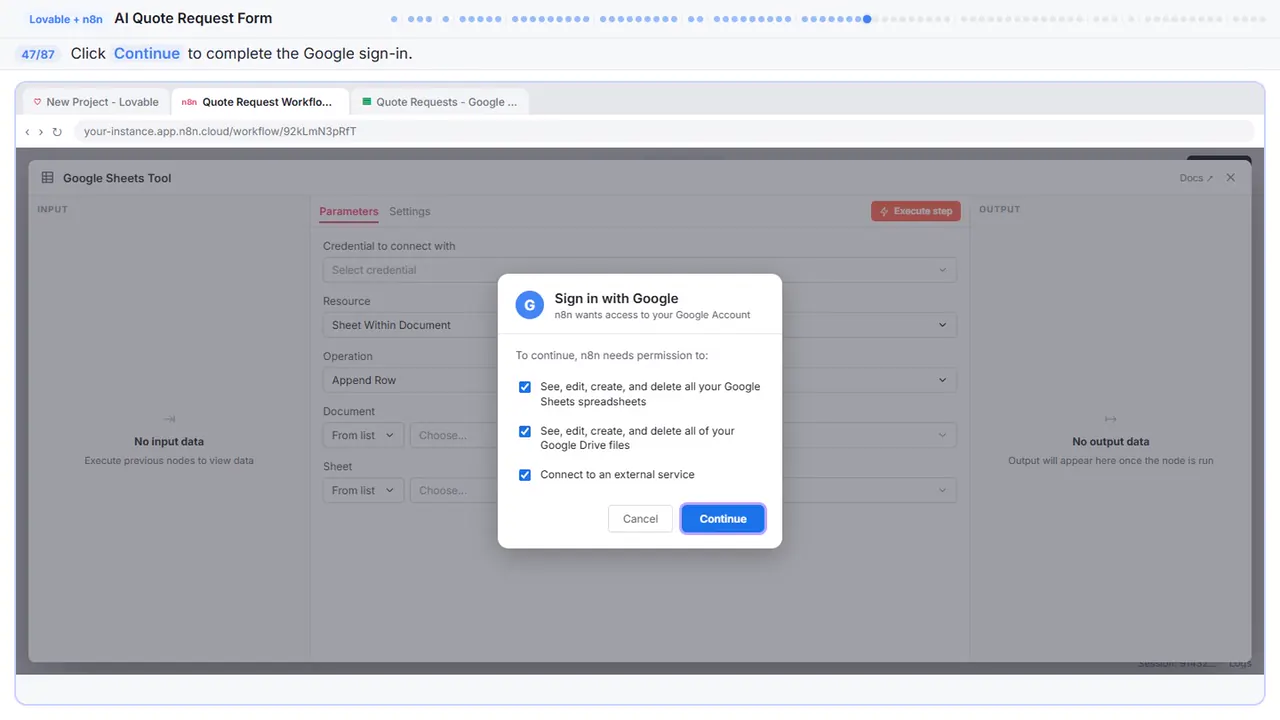The image size is (1280, 720).
Task: Reload the n8n workflow page
Action: pos(57,132)
